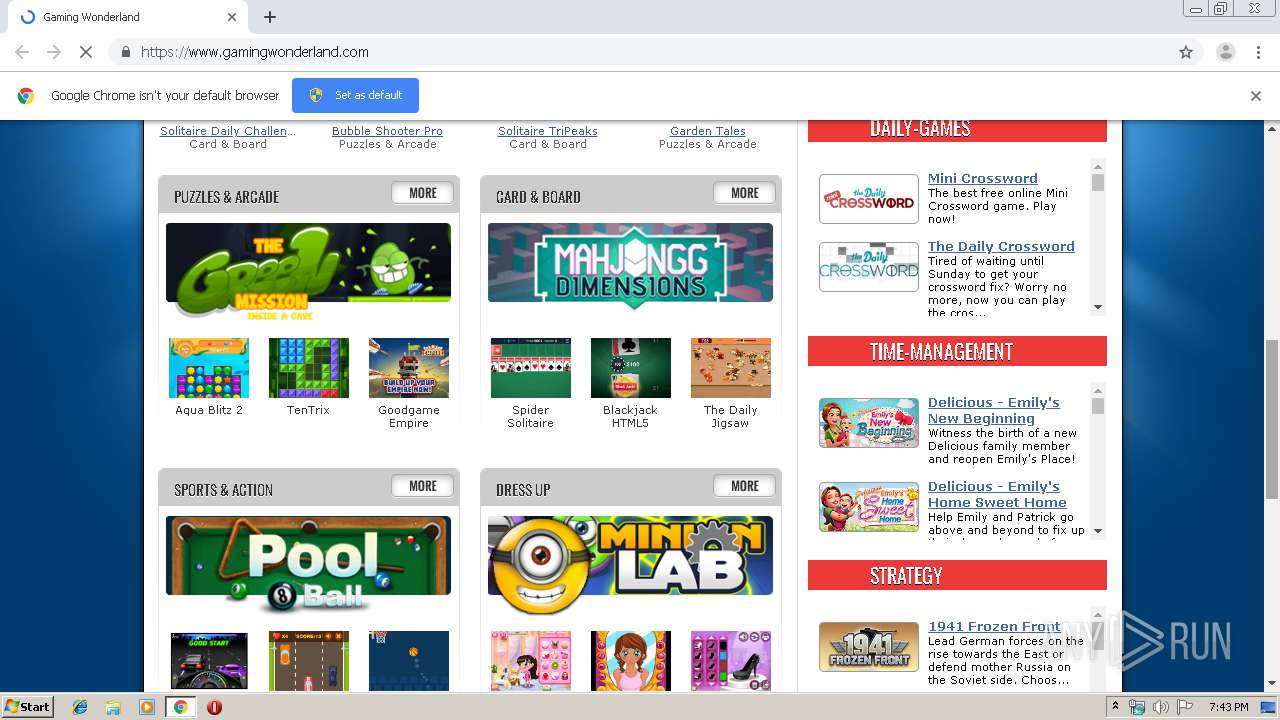Open the Chrome three-dot menu
This screenshot has height=720, width=1280.
1259,52
